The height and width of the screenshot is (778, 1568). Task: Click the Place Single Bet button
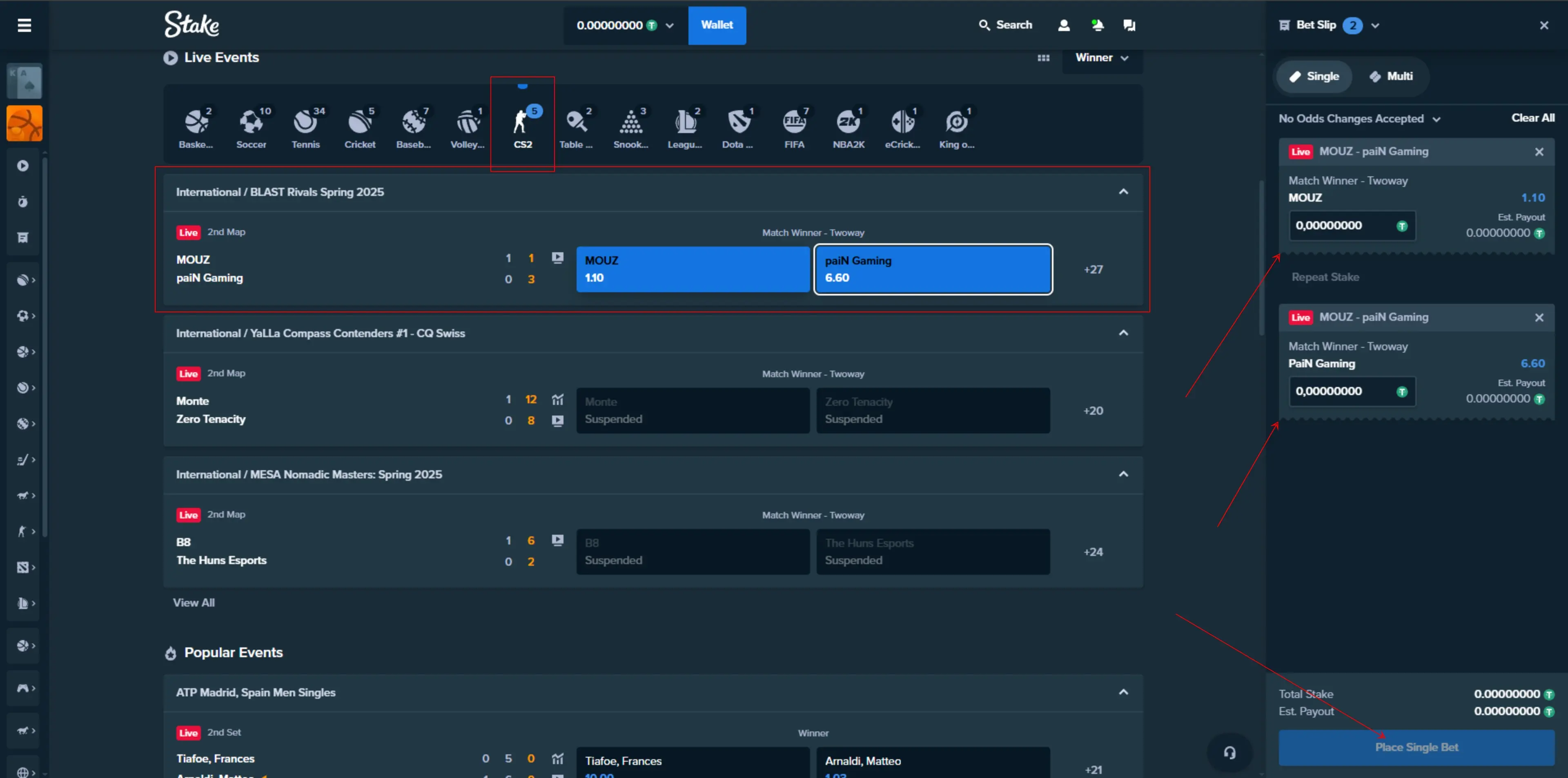click(x=1417, y=747)
